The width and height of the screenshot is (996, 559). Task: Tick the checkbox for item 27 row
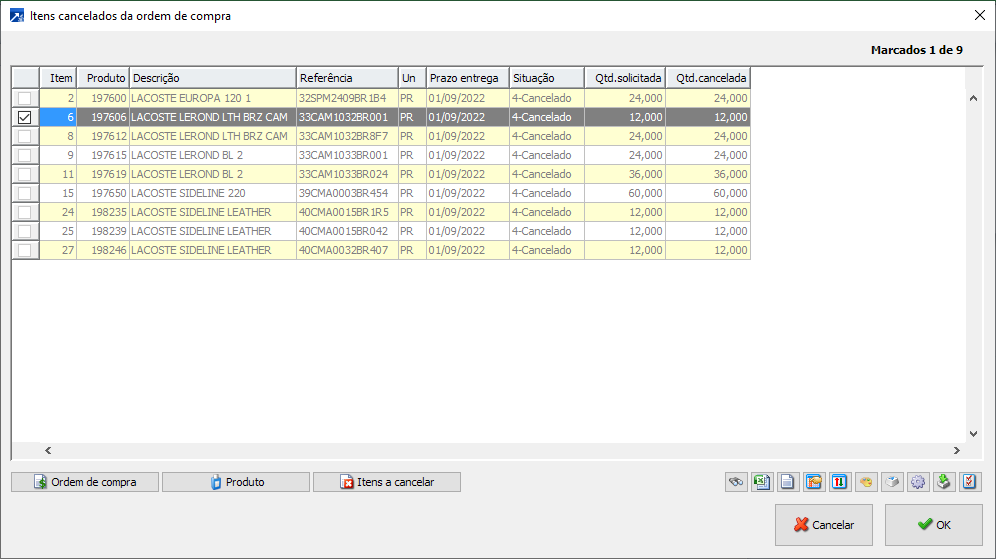click(x=25, y=250)
